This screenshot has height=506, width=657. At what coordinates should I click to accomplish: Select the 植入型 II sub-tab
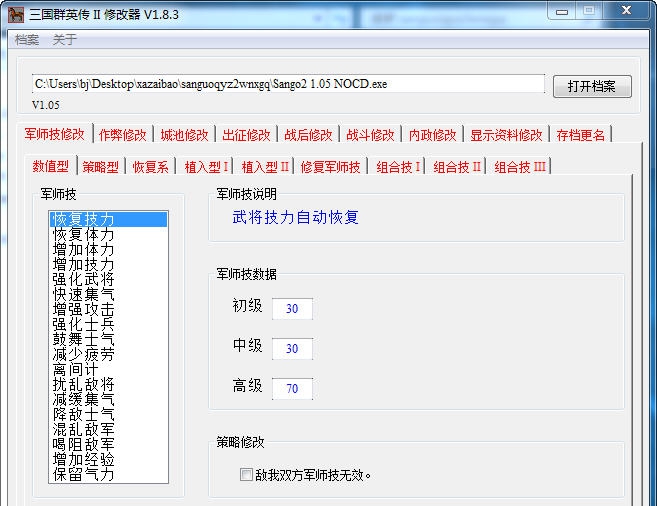coord(265,167)
